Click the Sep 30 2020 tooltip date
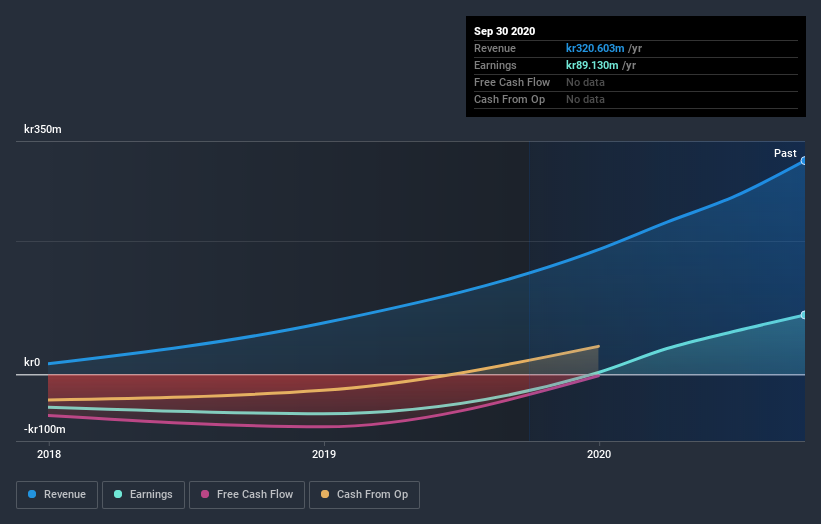Image resolution: width=821 pixels, height=524 pixels. click(504, 31)
